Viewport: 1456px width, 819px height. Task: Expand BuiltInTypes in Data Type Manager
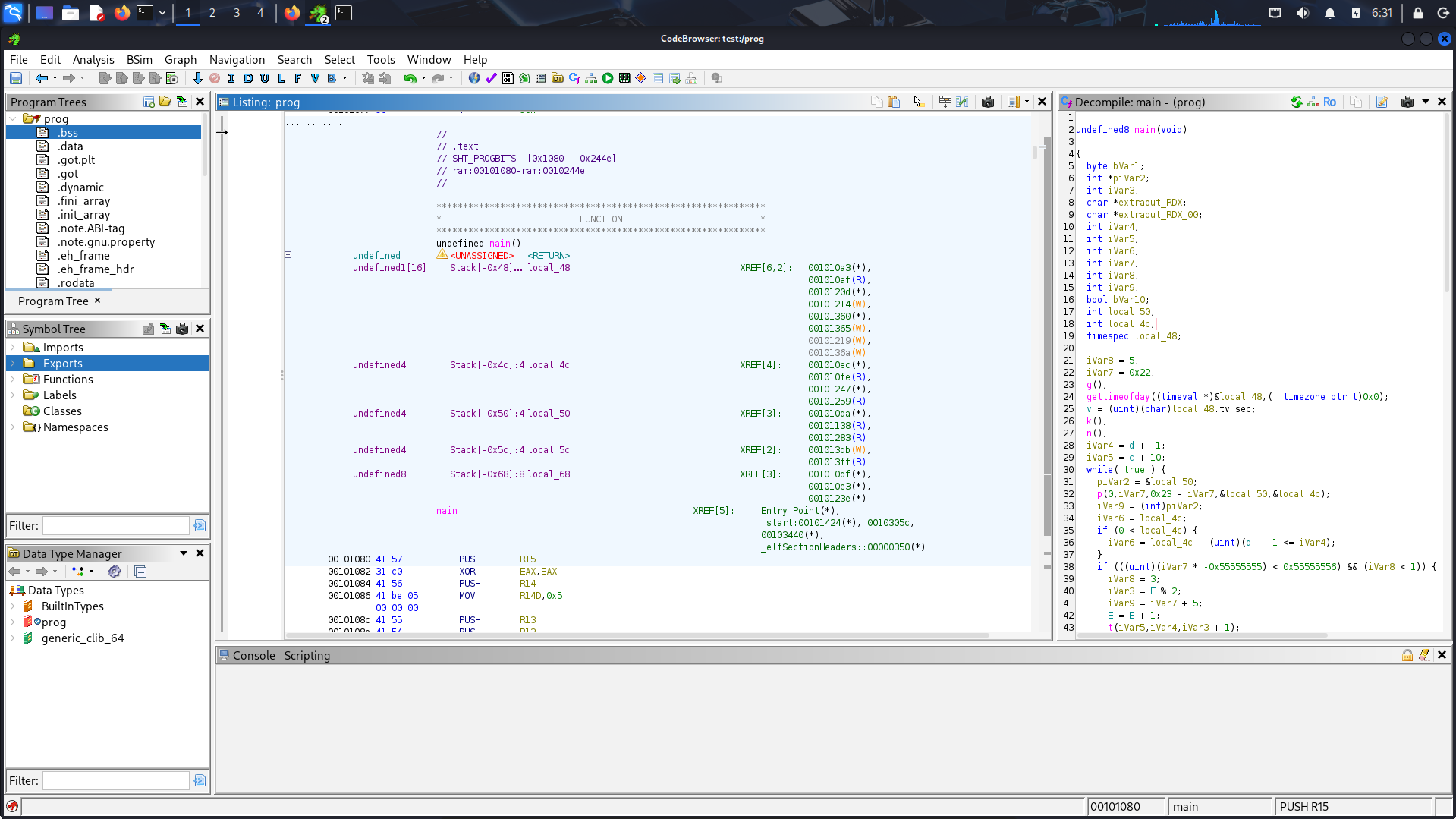click(12, 606)
